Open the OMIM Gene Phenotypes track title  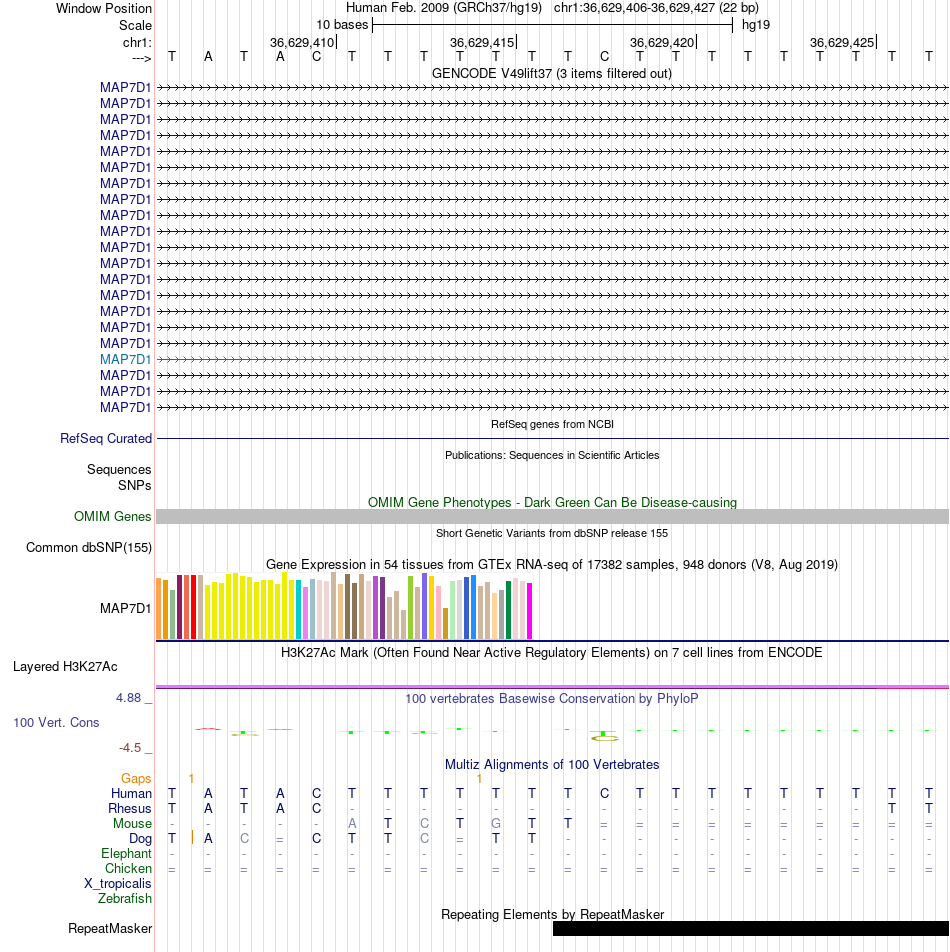[x=552, y=502]
